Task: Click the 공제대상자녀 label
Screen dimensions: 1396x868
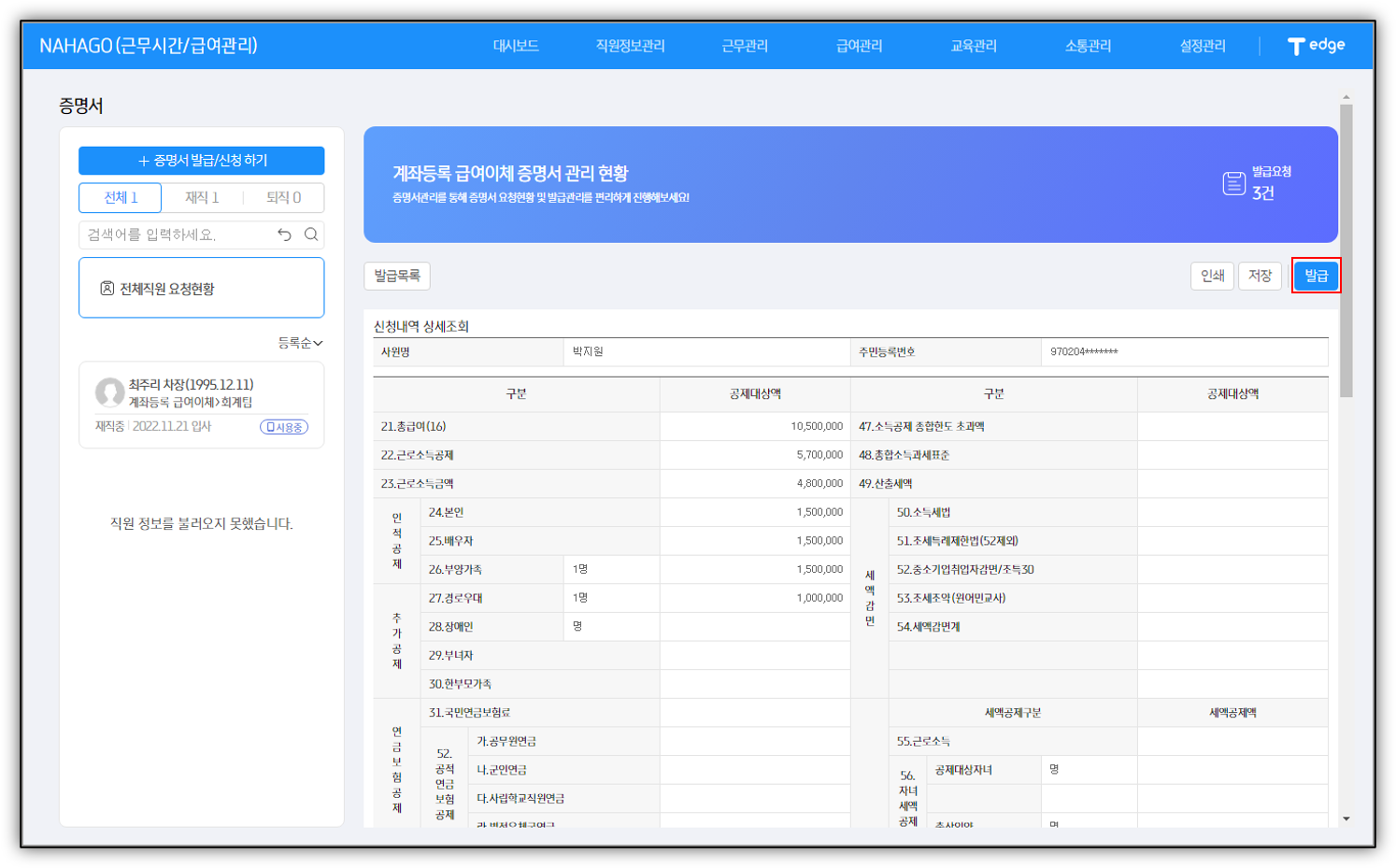Action: coord(963,770)
